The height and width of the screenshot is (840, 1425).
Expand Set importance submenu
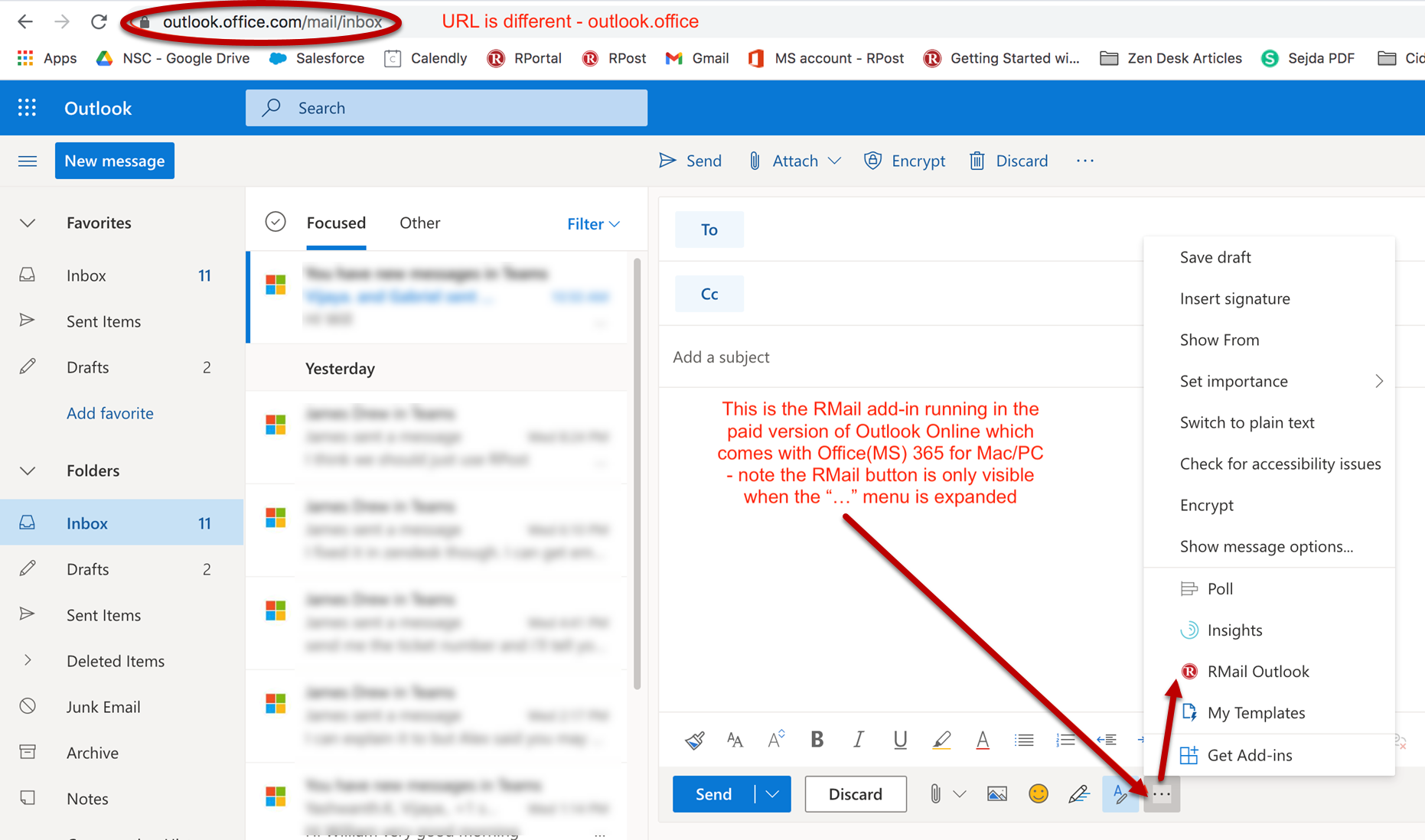coord(1269,381)
